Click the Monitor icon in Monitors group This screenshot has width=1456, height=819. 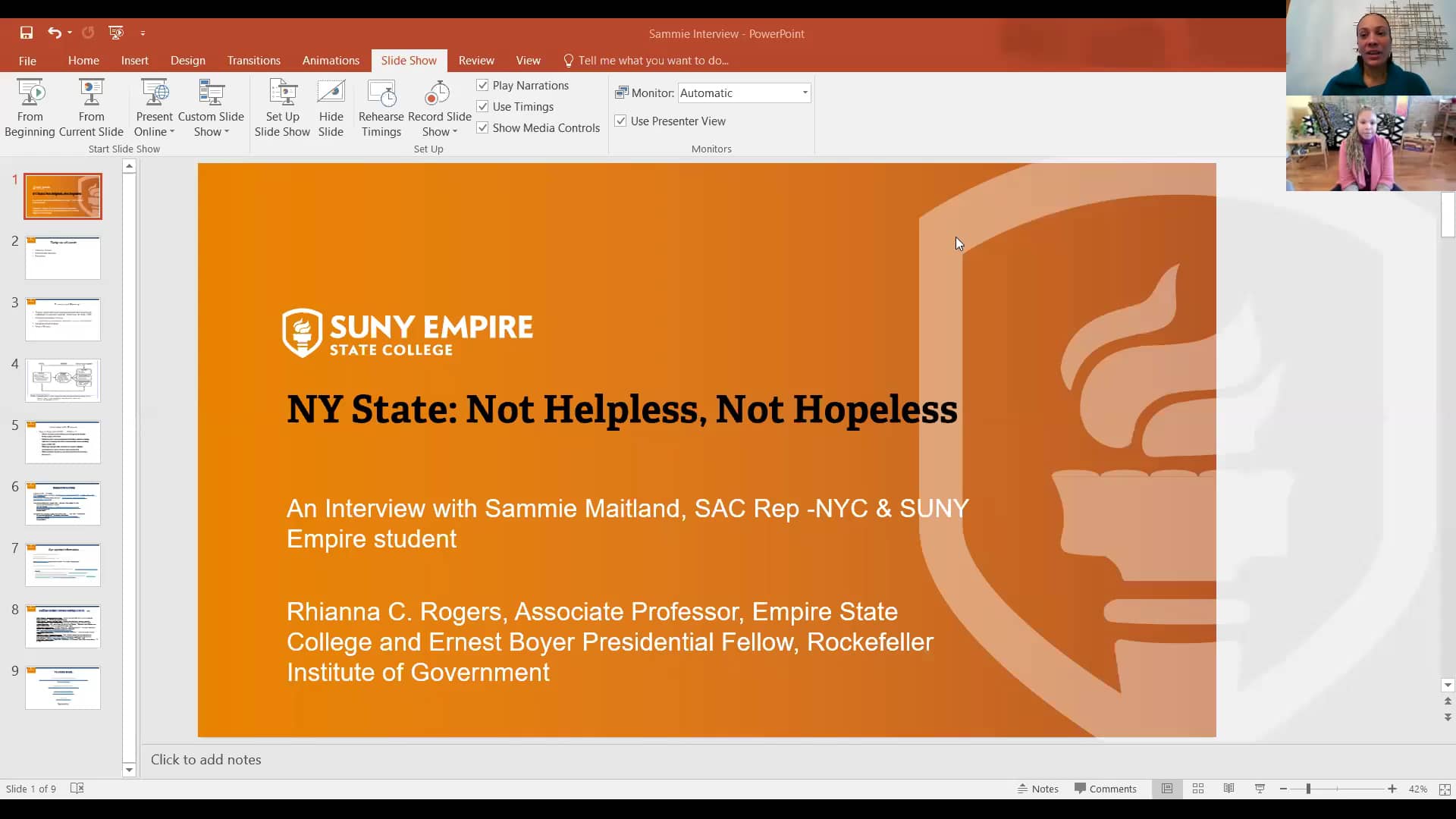coord(622,93)
